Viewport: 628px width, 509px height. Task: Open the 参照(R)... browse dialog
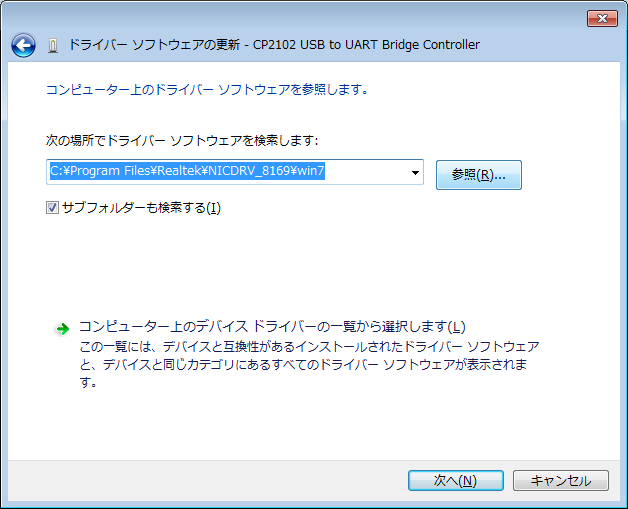478,174
